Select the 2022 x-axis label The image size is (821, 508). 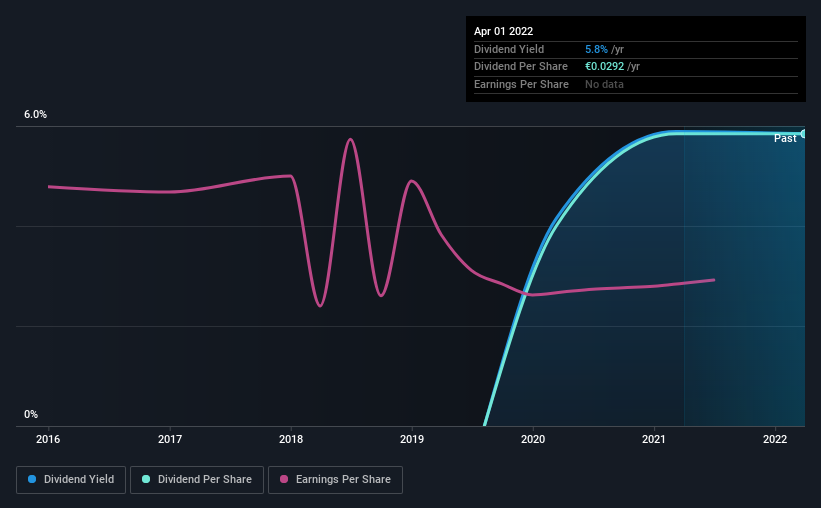[775, 439]
